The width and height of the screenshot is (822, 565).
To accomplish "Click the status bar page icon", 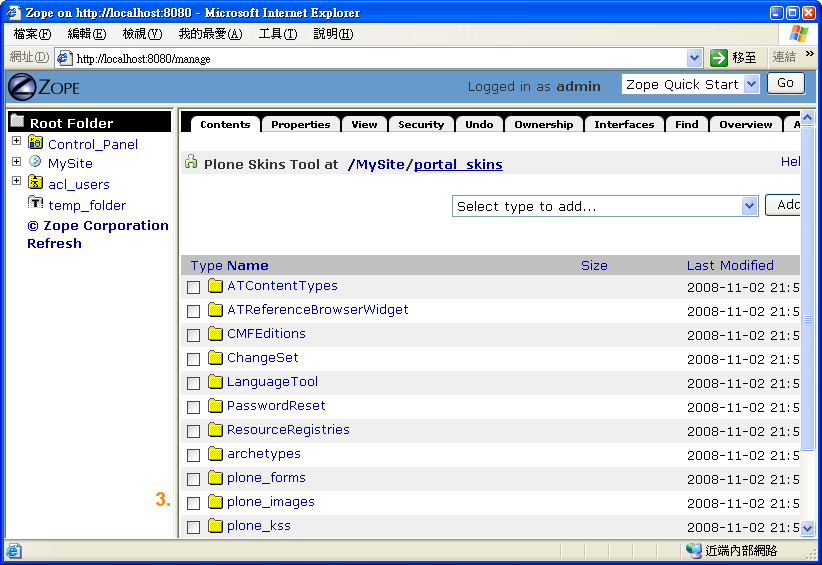I will point(14,550).
